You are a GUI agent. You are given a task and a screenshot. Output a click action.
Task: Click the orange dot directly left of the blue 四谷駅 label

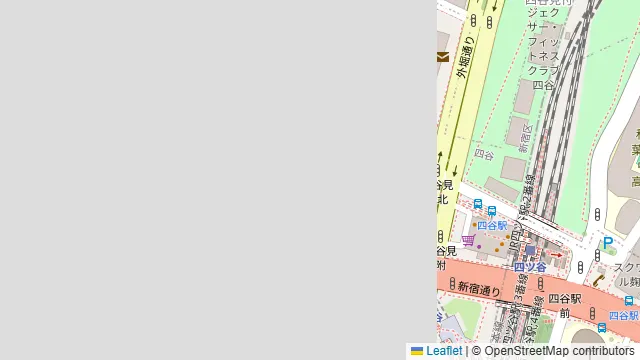pyautogui.click(x=475, y=225)
